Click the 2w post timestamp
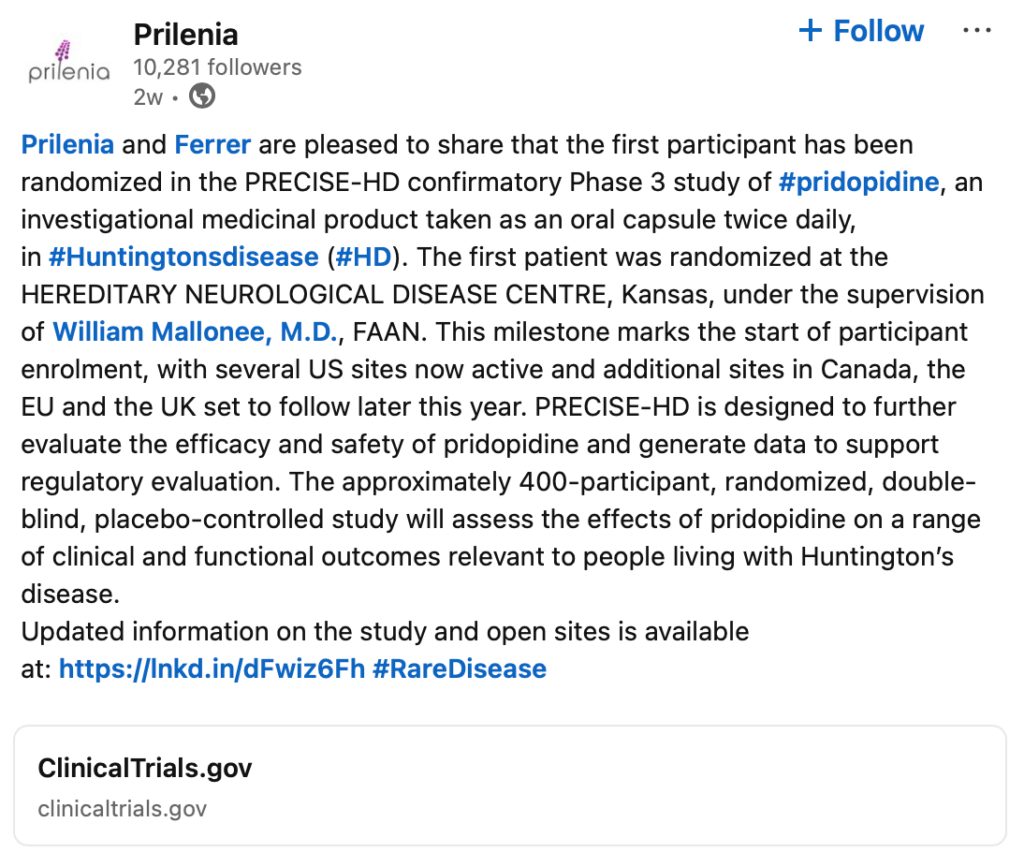Viewport: 1024px width, 867px height. click(148, 97)
